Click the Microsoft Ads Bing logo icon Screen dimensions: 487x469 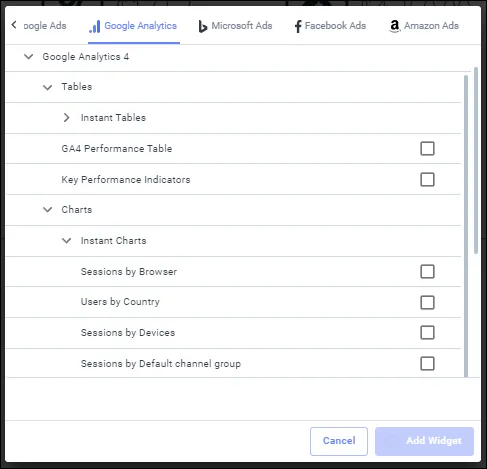pos(202,26)
